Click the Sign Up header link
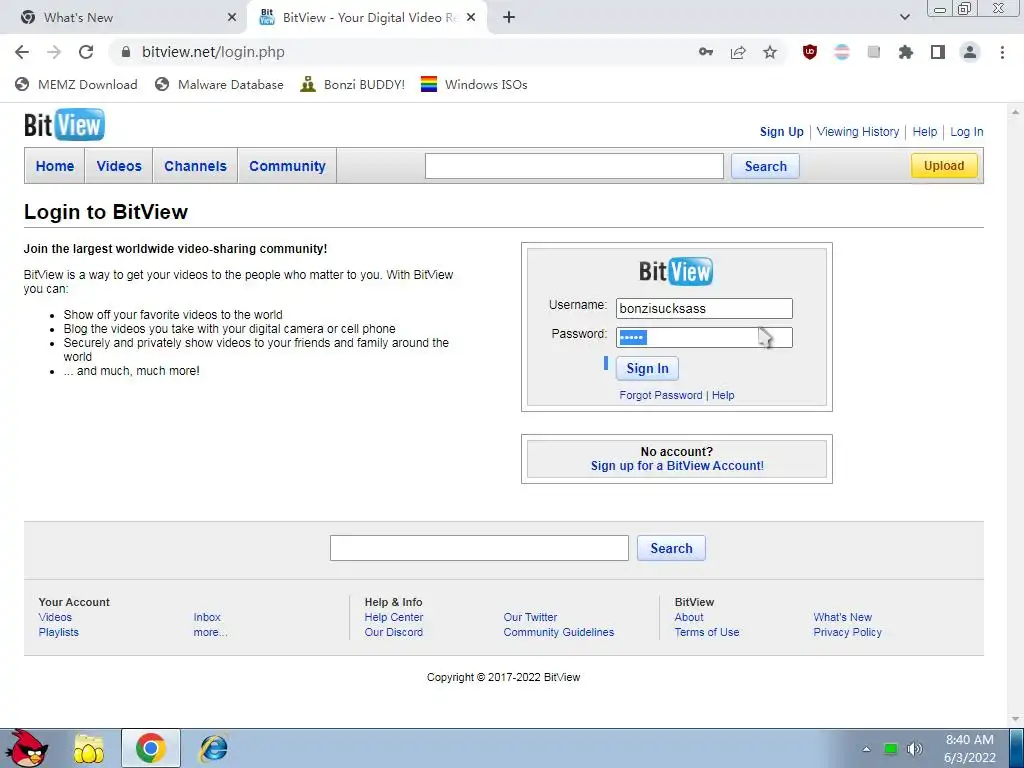The width and height of the screenshot is (1024, 768). tap(782, 132)
